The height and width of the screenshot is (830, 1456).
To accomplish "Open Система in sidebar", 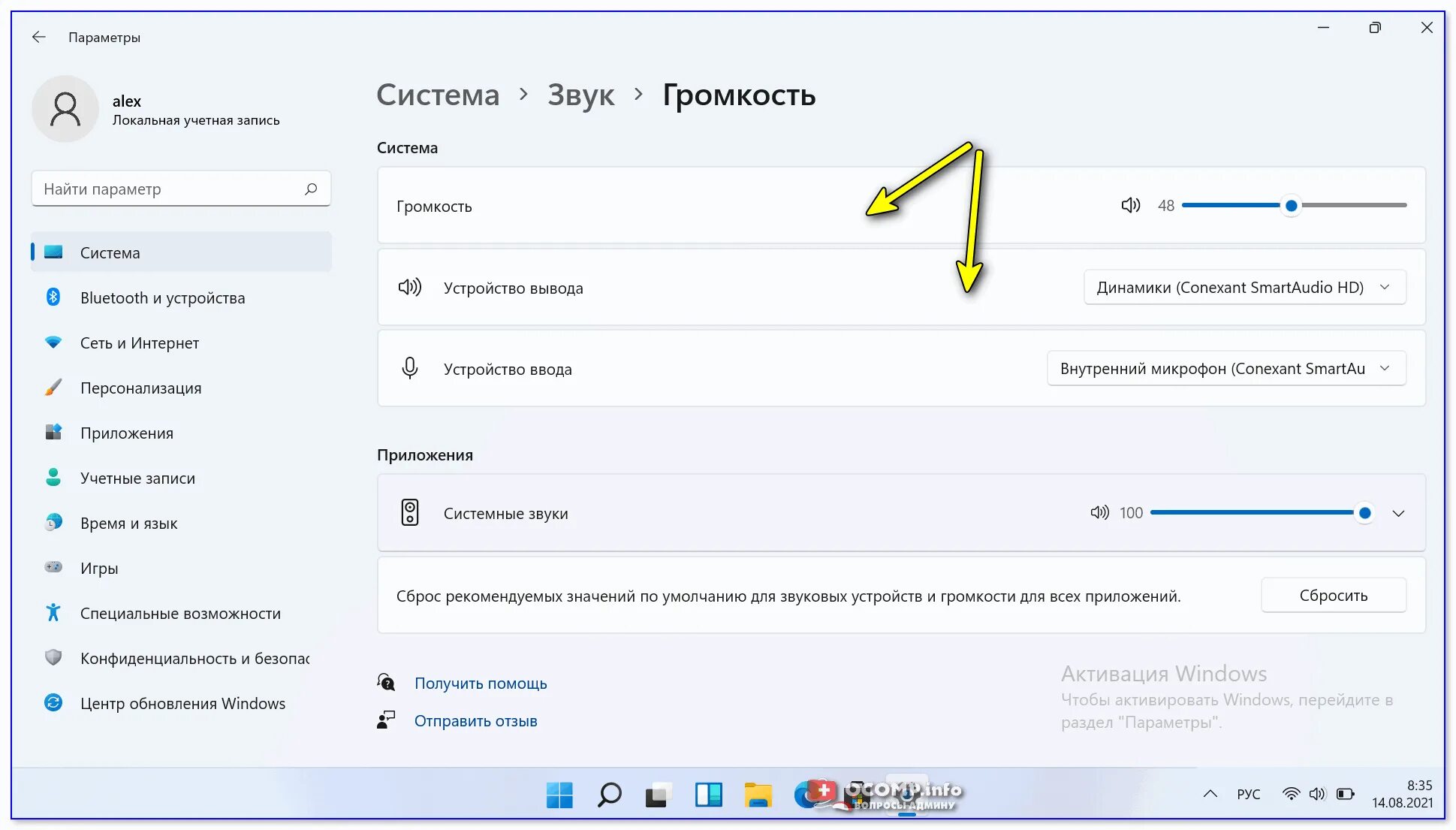I will (x=181, y=252).
